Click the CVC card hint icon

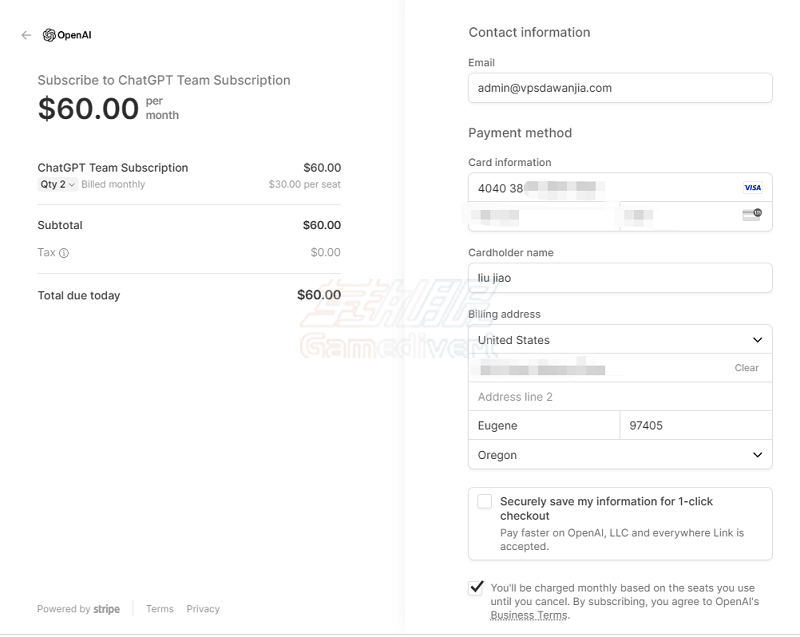(752, 215)
